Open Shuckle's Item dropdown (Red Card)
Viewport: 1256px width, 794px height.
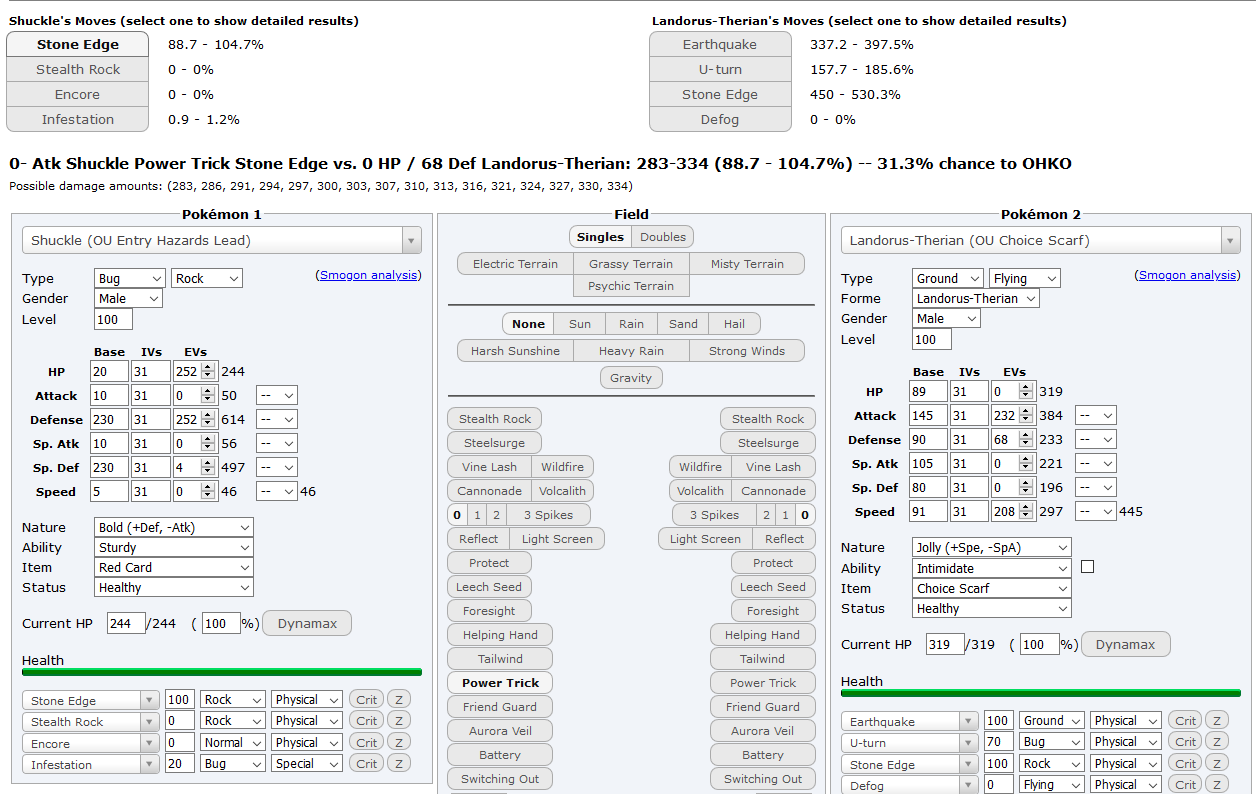(x=174, y=567)
